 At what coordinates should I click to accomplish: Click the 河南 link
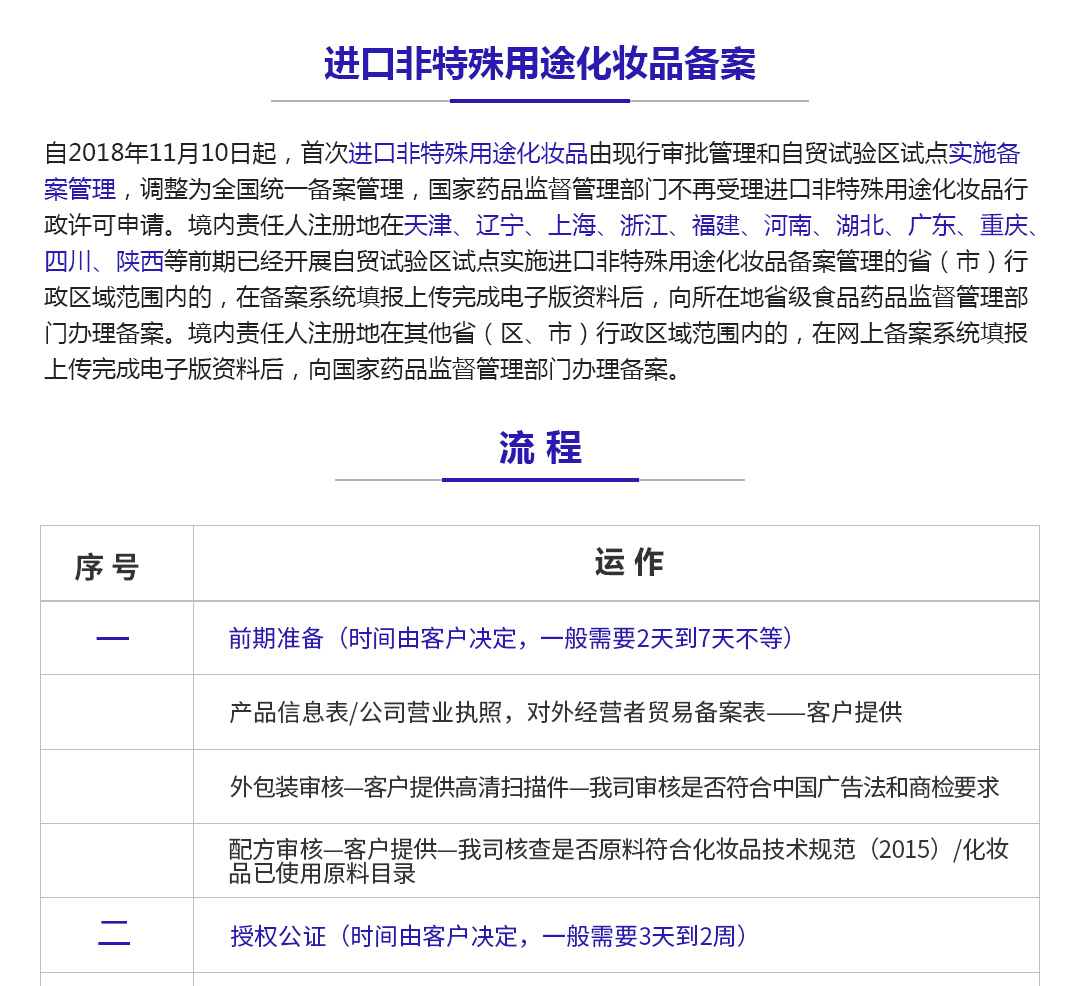click(x=787, y=225)
